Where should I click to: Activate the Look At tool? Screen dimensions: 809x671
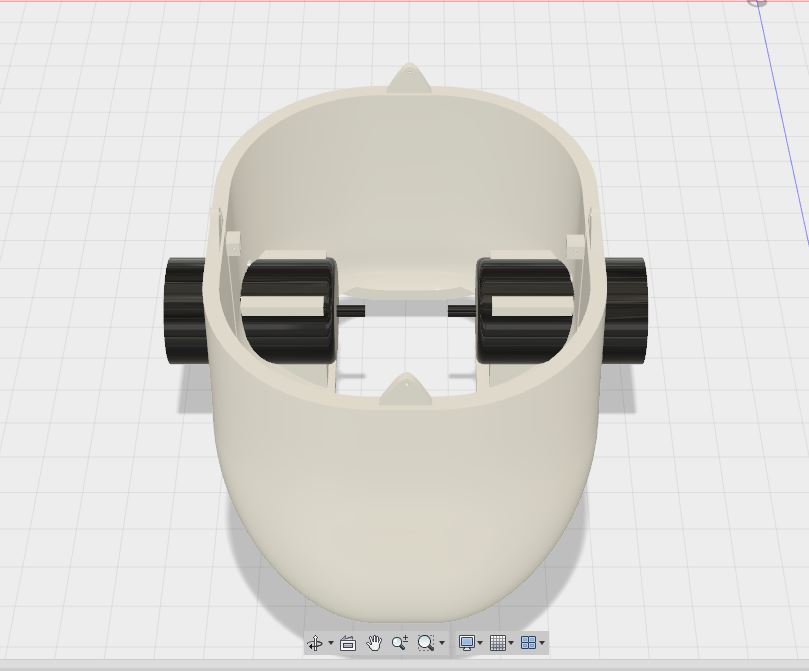pyautogui.click(x=348, y=643)
